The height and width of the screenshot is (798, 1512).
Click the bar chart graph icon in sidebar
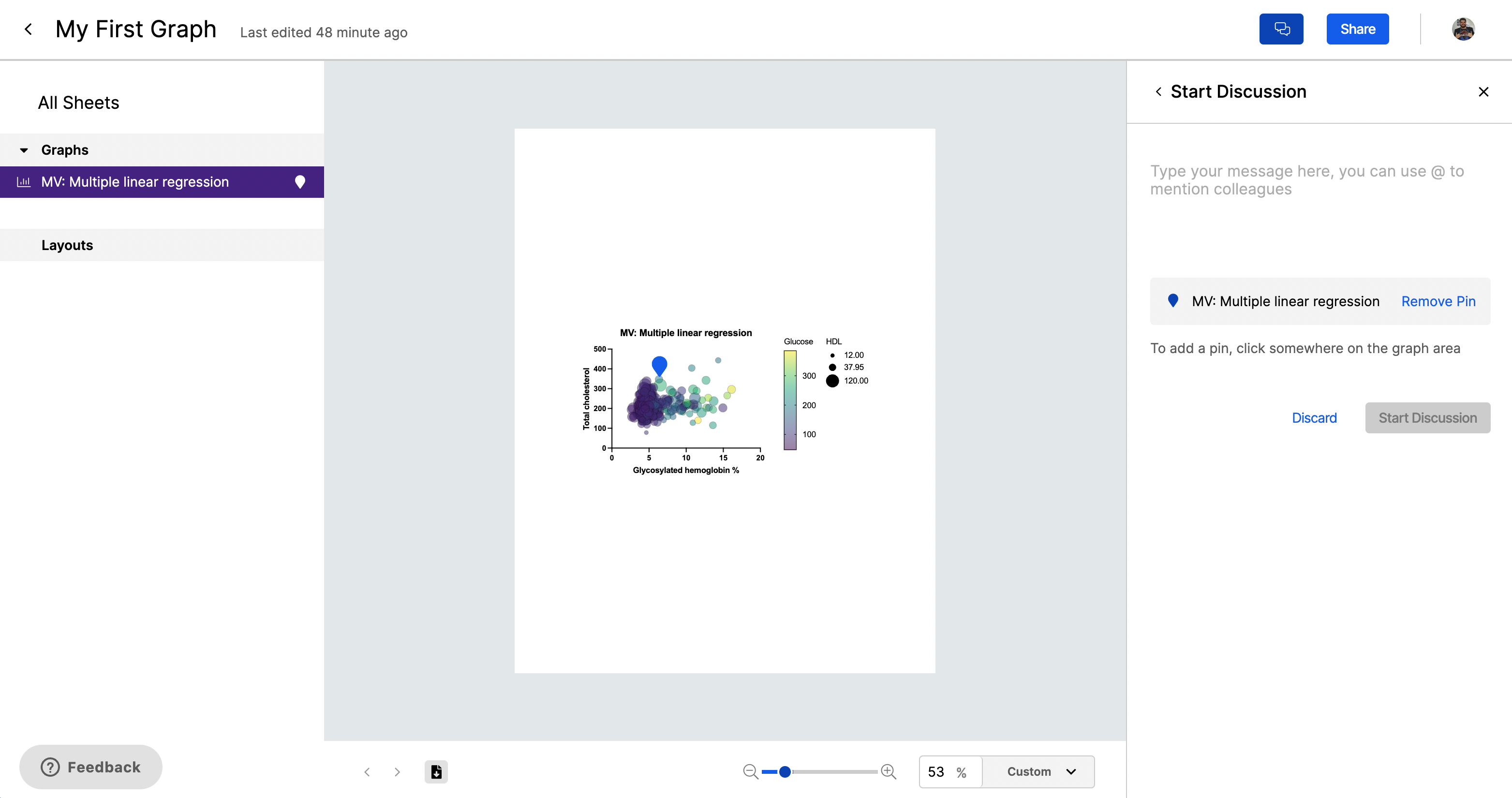click(24, 182)
